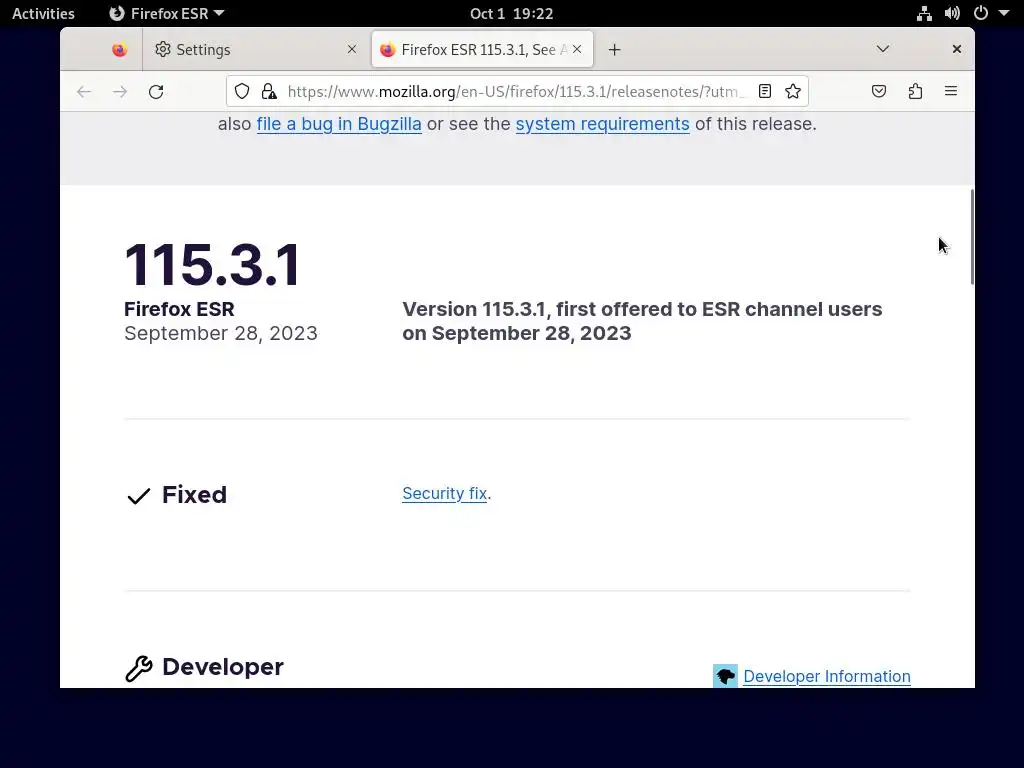Toggle Reader View in the address bar
This screenshot has width=1024, height=768.
[765, 91]
